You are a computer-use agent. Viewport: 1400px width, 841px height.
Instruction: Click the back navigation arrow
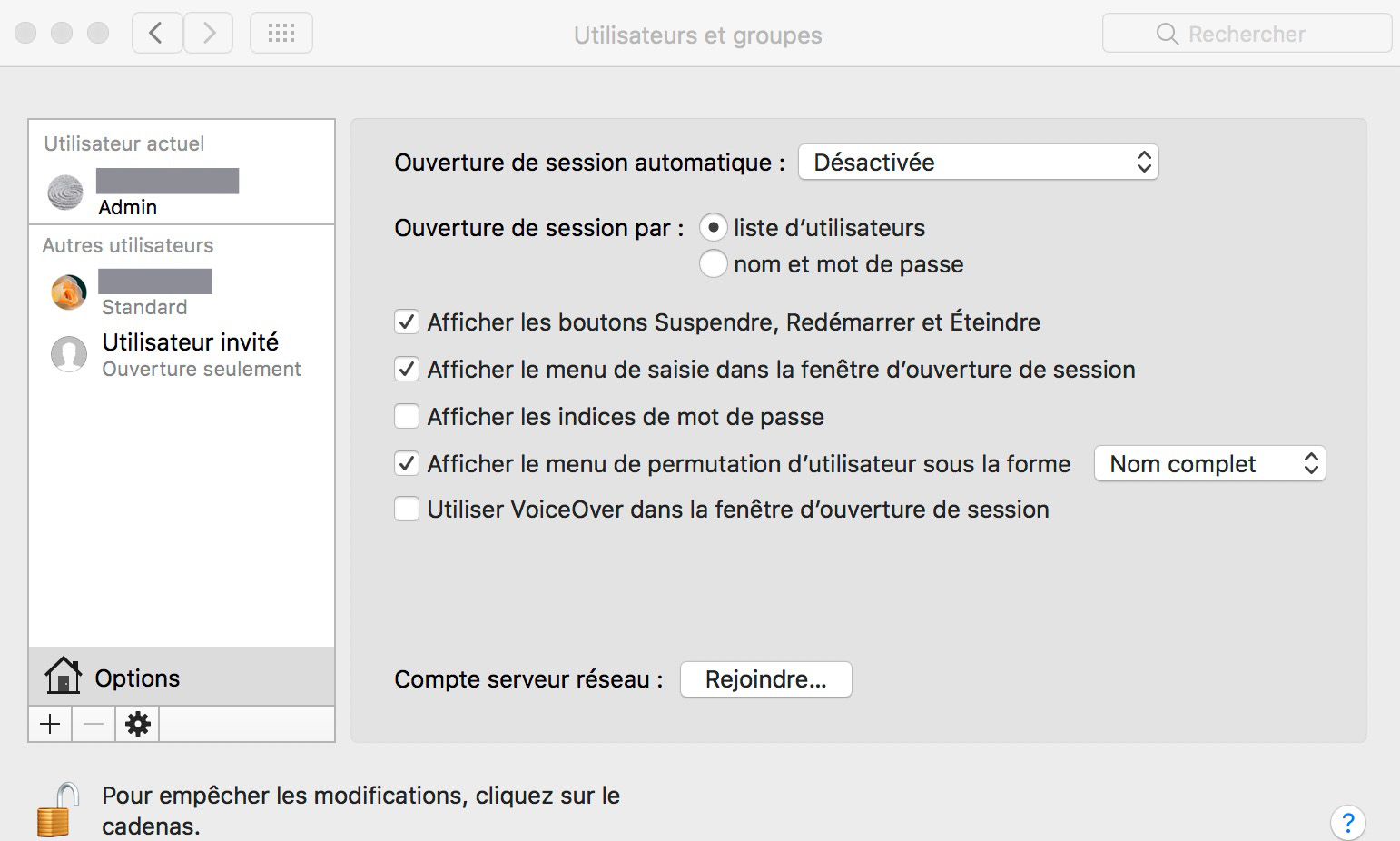pos(156,32)
